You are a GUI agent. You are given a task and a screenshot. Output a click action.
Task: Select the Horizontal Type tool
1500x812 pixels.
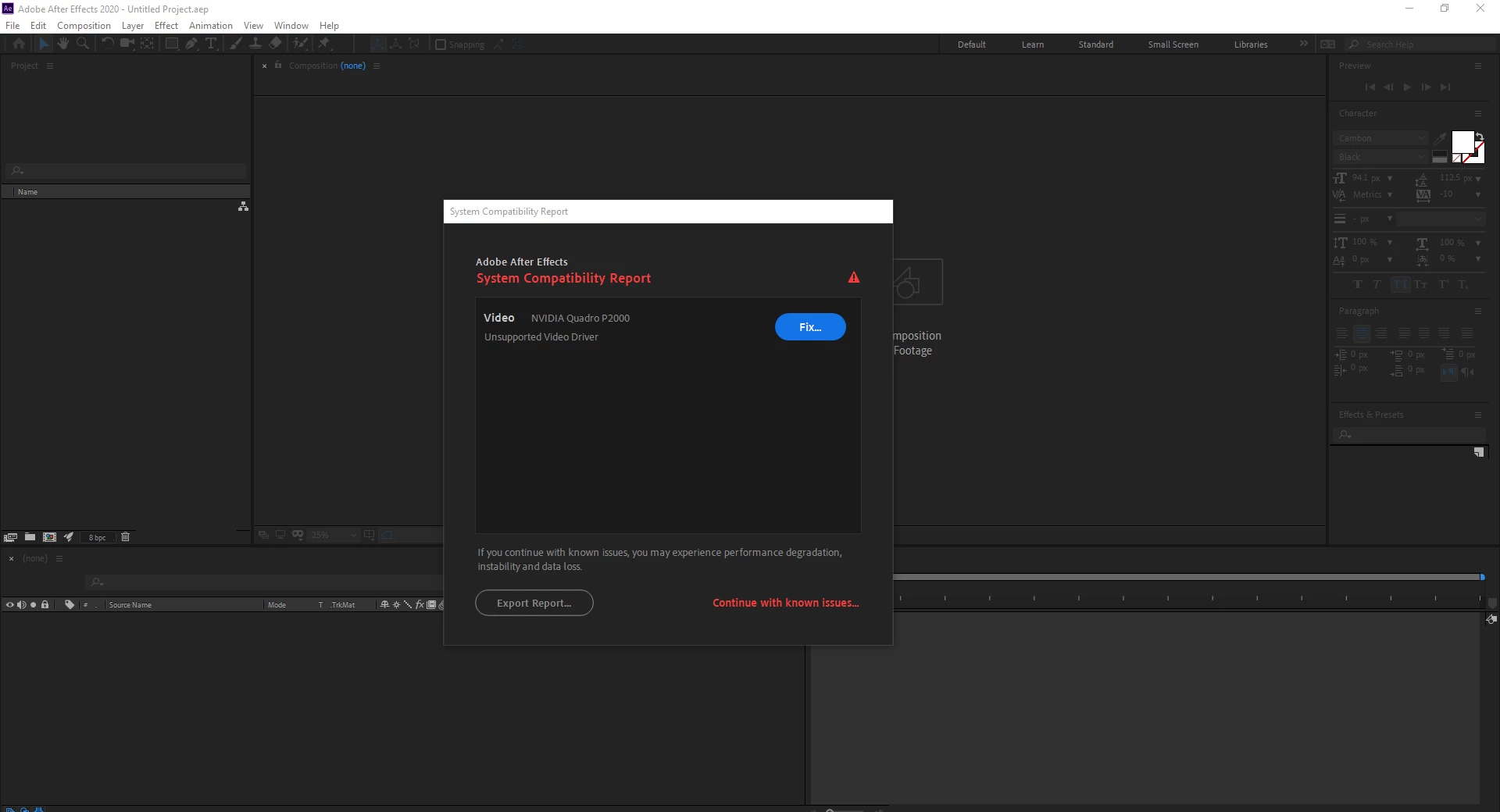pos(211,44)
